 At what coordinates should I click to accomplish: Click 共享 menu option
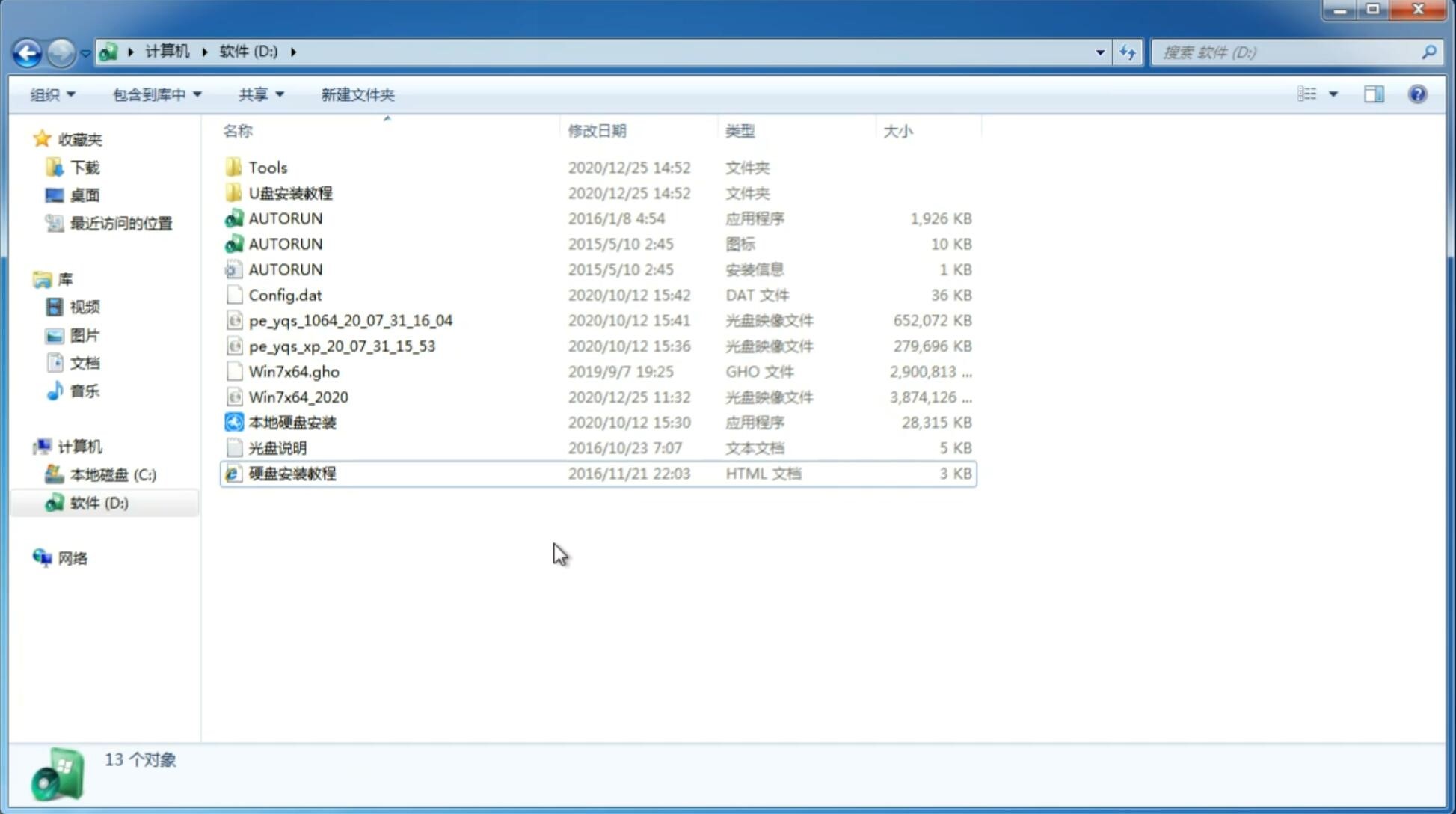(258, 93)
